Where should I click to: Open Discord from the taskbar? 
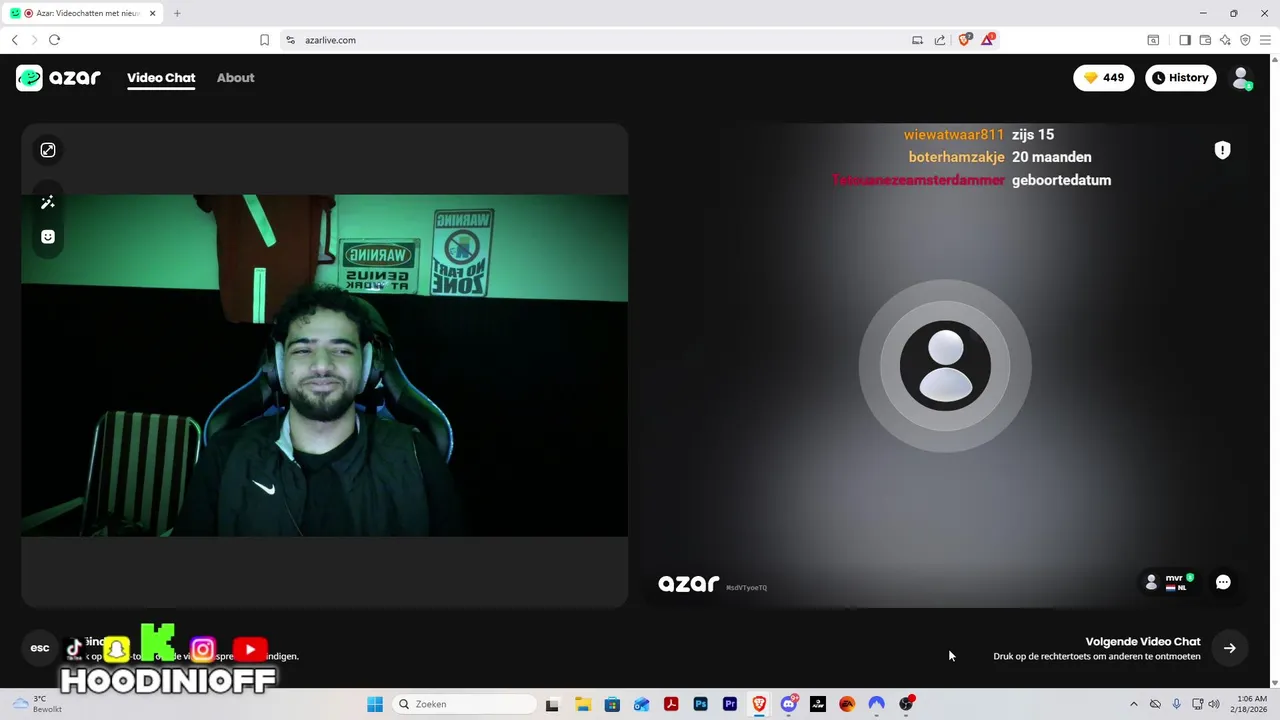pos(788,704)
